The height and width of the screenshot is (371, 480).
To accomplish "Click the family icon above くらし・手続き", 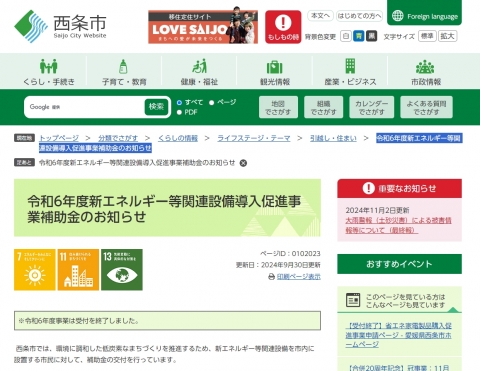I will click(x=49, y=66).
